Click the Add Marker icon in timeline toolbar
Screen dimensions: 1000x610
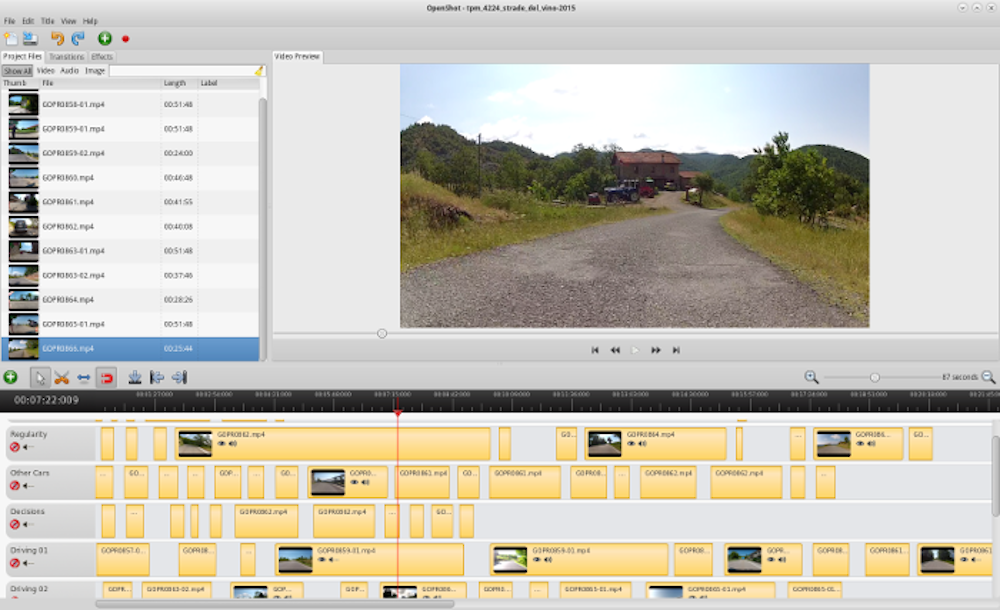(134, 377)
